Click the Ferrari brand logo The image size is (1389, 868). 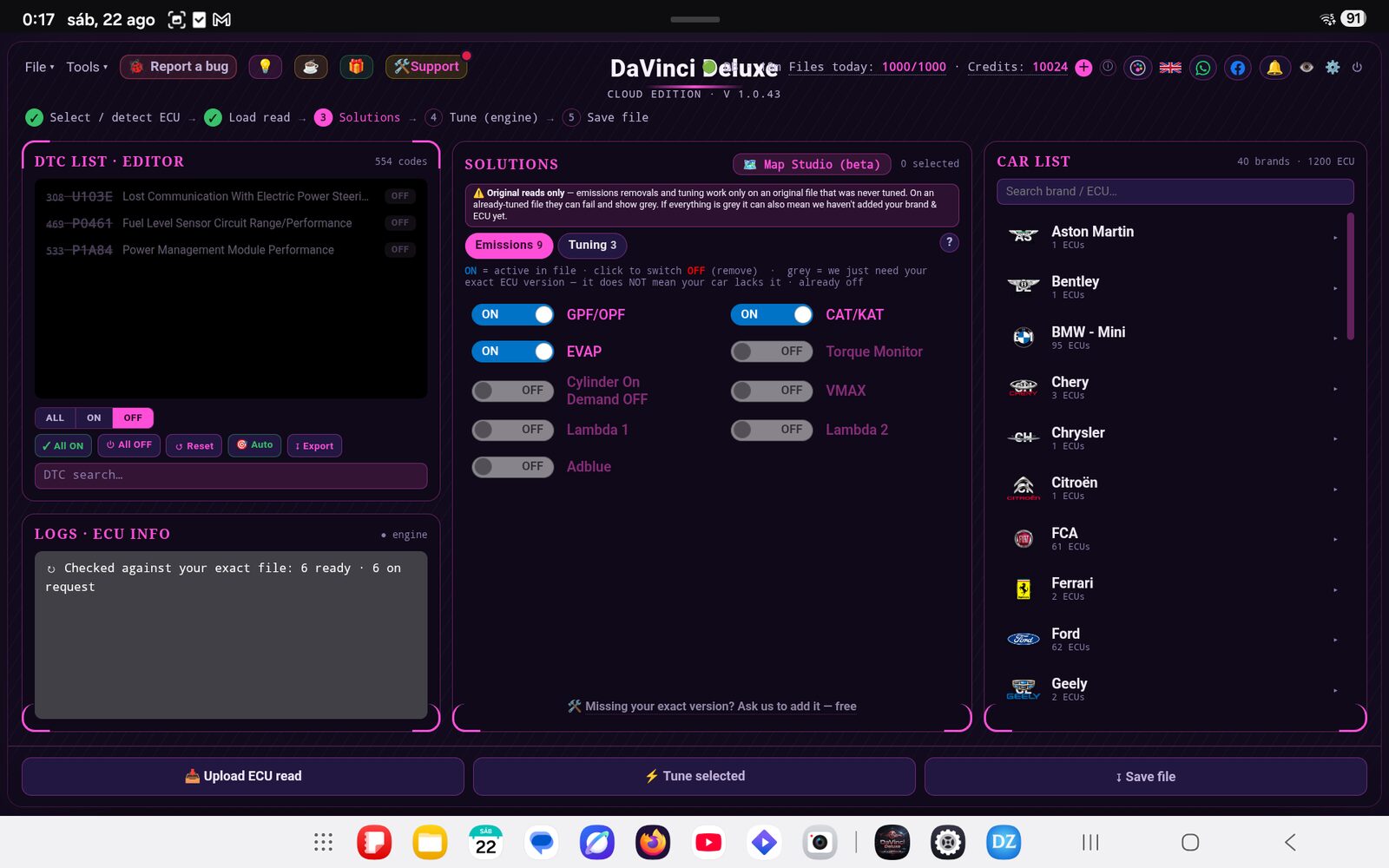[x=1024, y=589]
